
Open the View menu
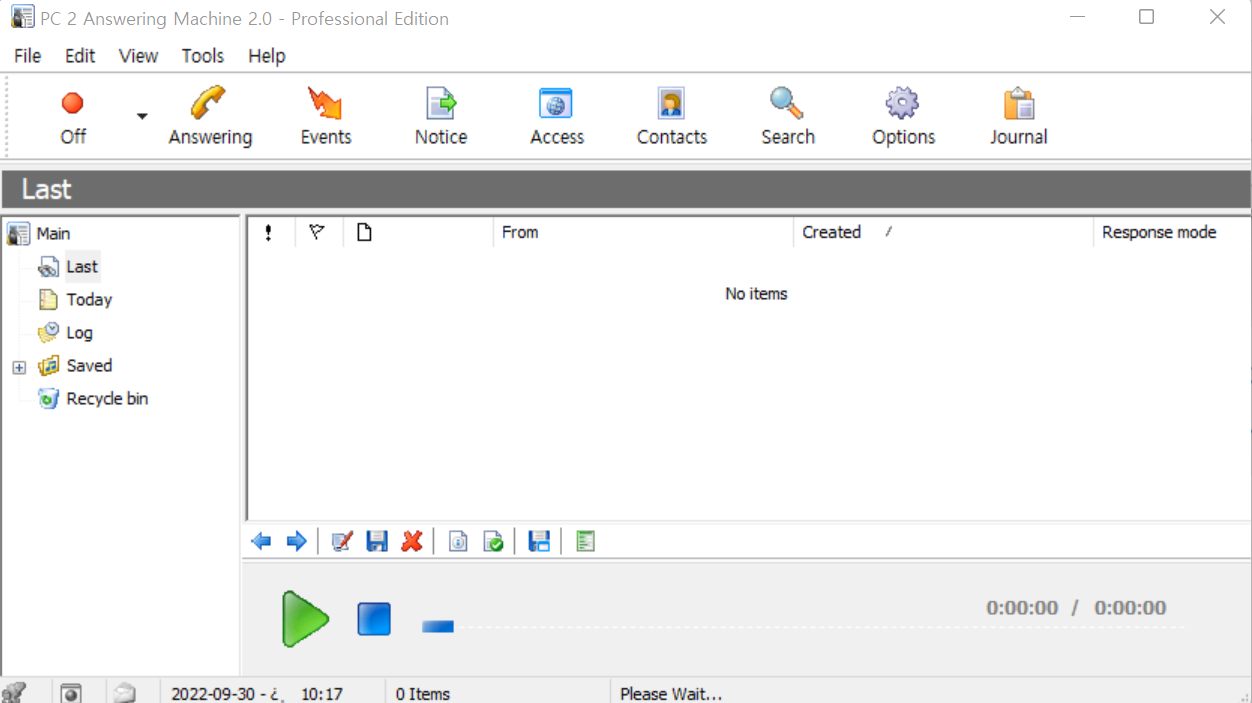[138, 56]
